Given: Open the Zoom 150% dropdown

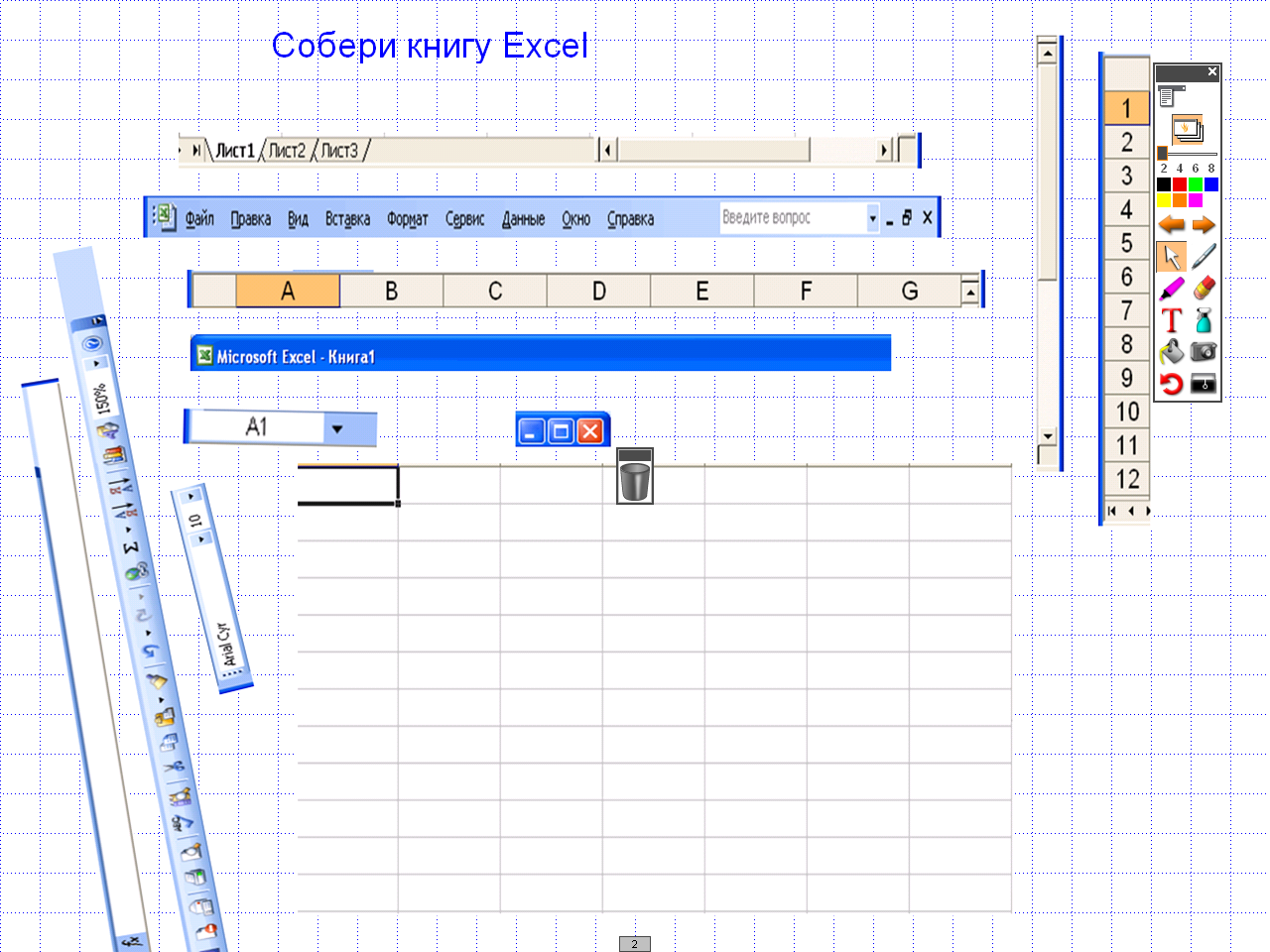Looking at the screenshot, I should 96,363.
